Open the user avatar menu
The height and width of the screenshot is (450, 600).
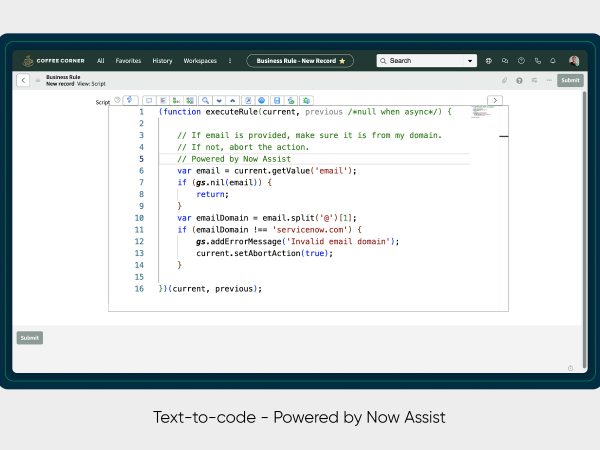574,60
